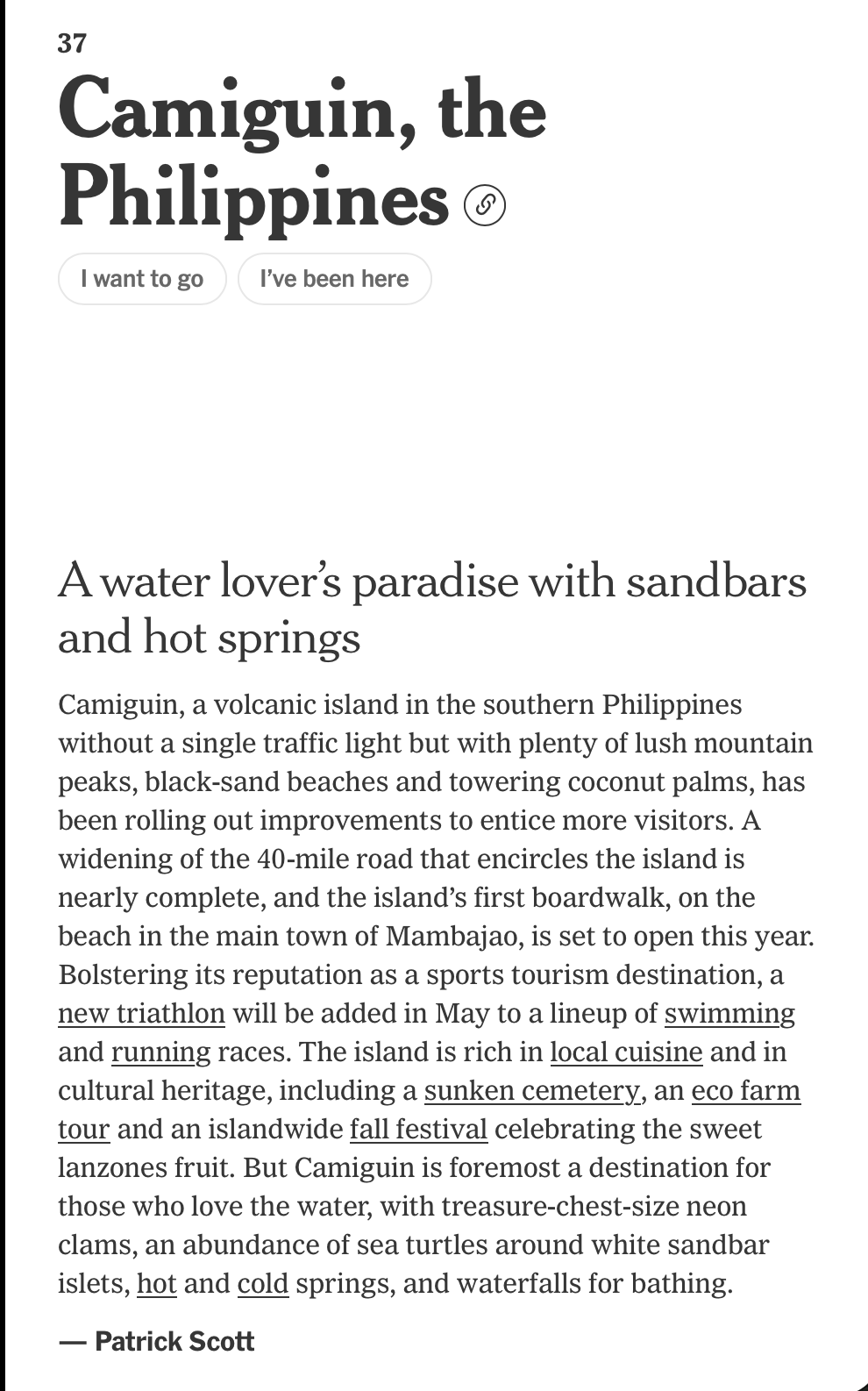868x1391 pixels.
Task: Open the "cold" springs link
Action: click(x=263, y=1283)
